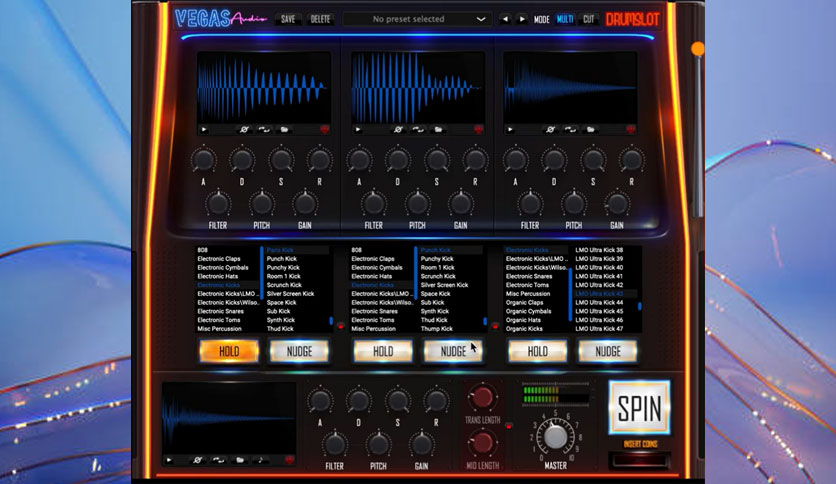This screenshot has height=484, width=836.
Task: Click NUDGE under the third reel
Action: tap(608, 351)
